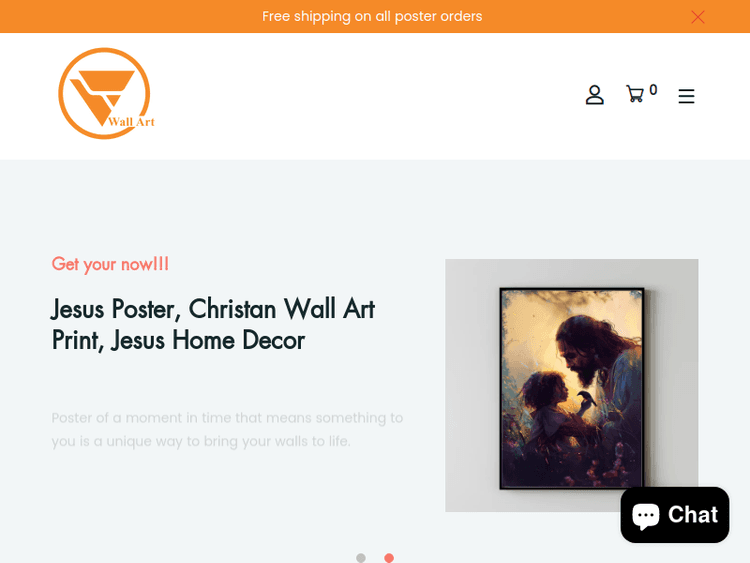Select the second slideshow dot
This screenshot has height=563, width=750.
pyautogui.click(x=389, y=558)
